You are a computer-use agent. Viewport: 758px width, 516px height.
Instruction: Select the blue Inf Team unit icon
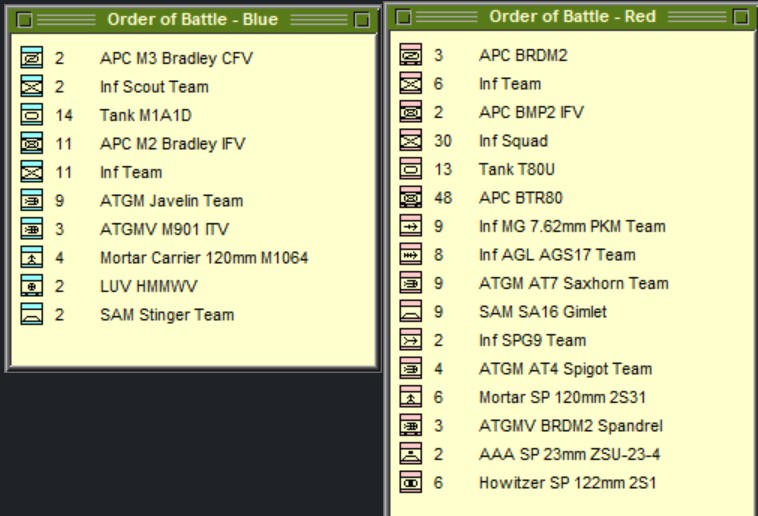[x=31, y=172]
